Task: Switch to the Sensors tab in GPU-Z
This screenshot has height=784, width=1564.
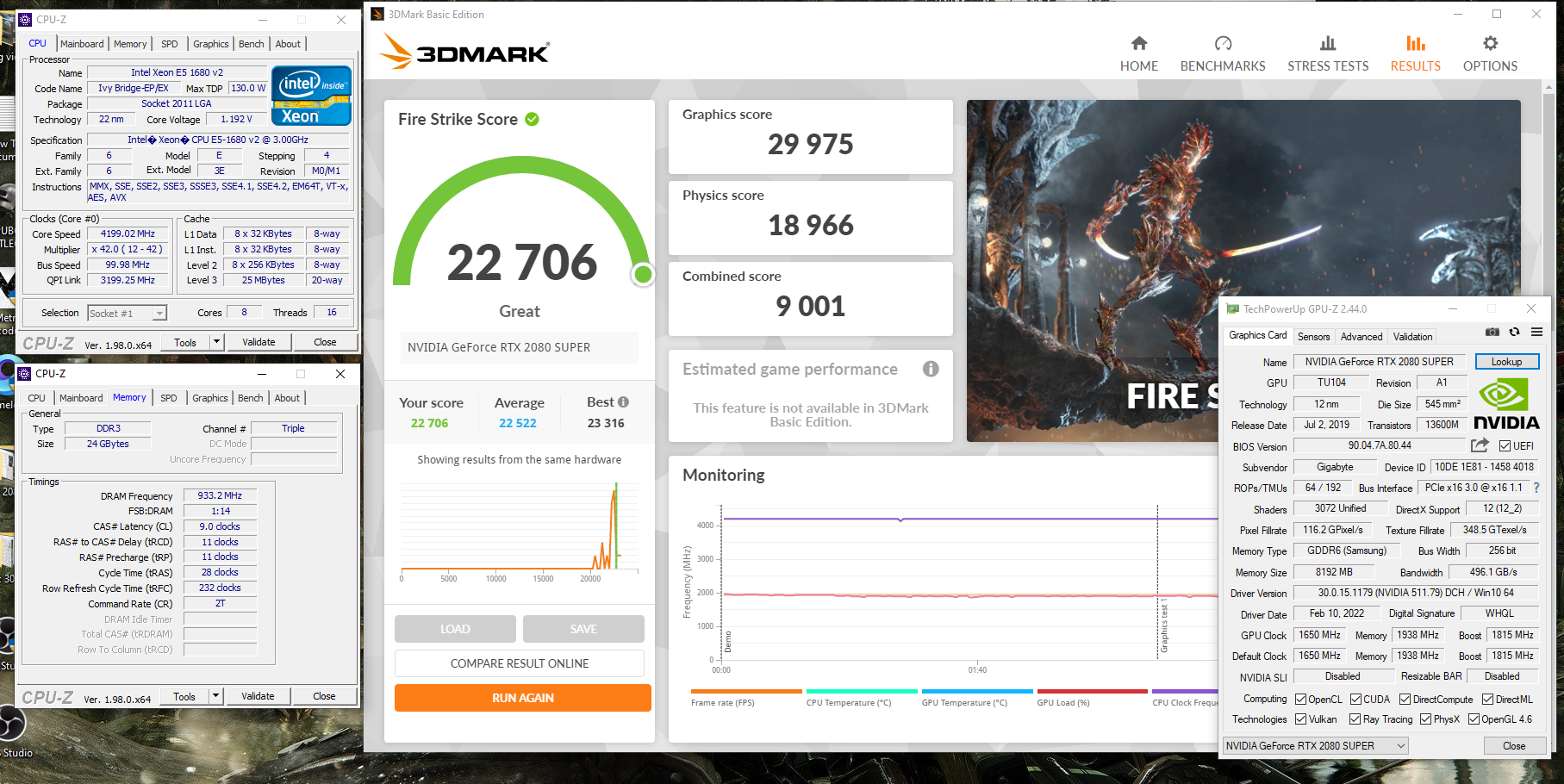Action: (1313, 337)
